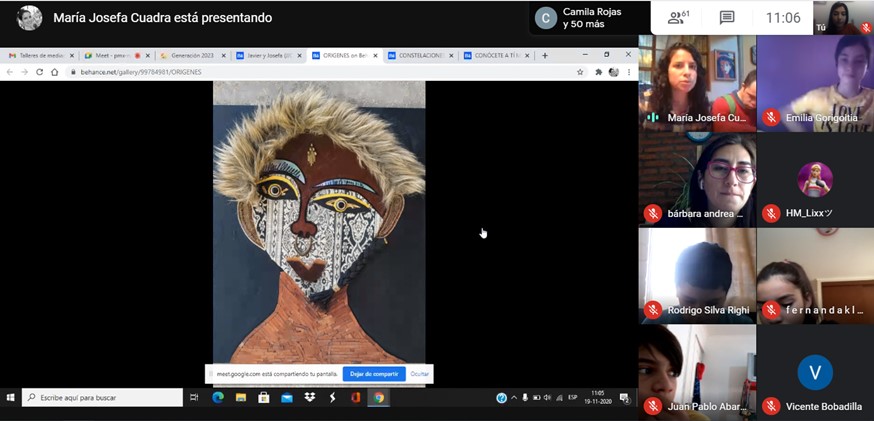Reload the Behance page
The width and height of the screenshot is (874, 421).
pyautogui.click(x=40, y=72)
